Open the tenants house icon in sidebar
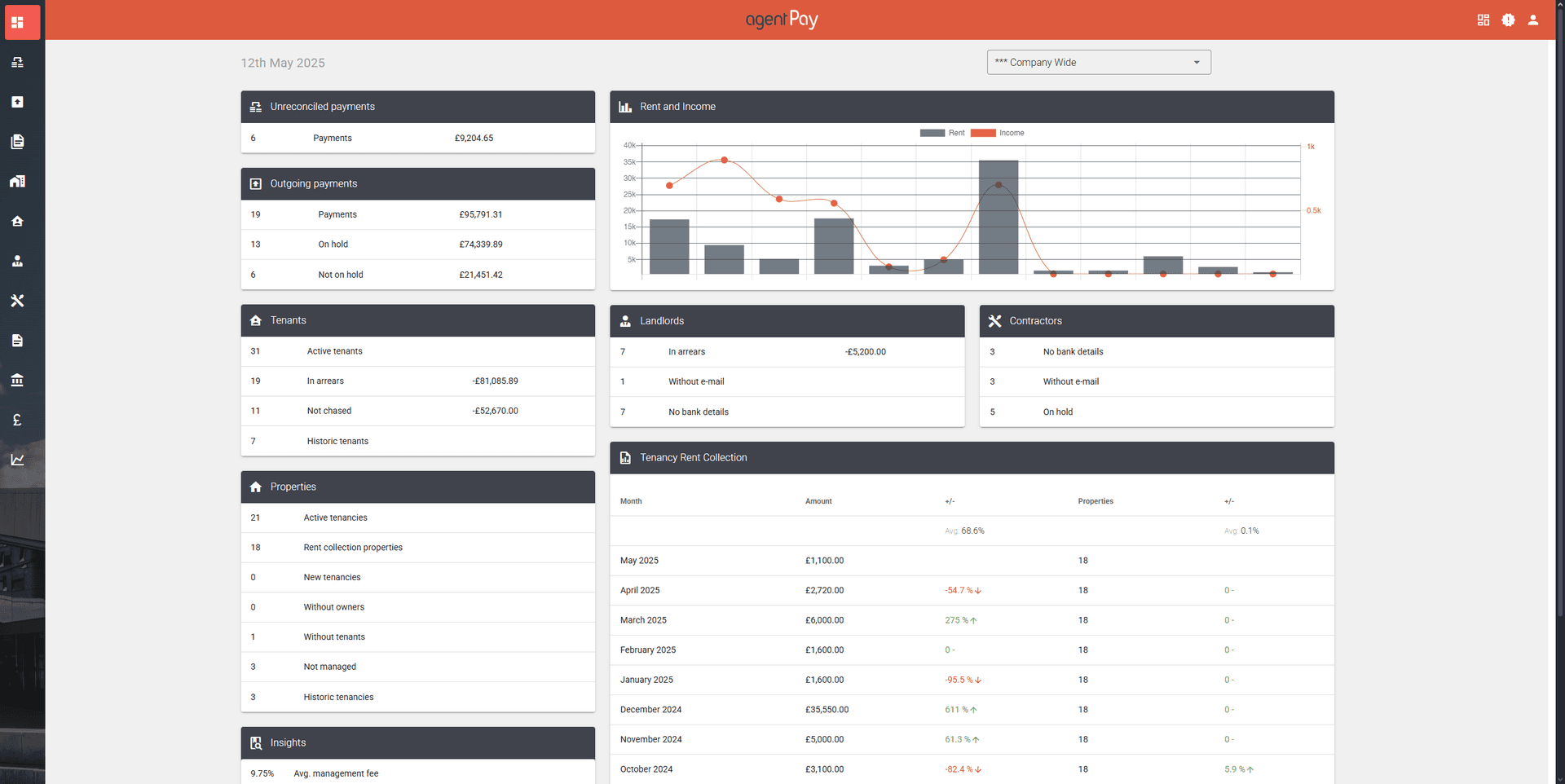Image resolution: width=1565 pixels, height=784 pixels. pos(17,221)
